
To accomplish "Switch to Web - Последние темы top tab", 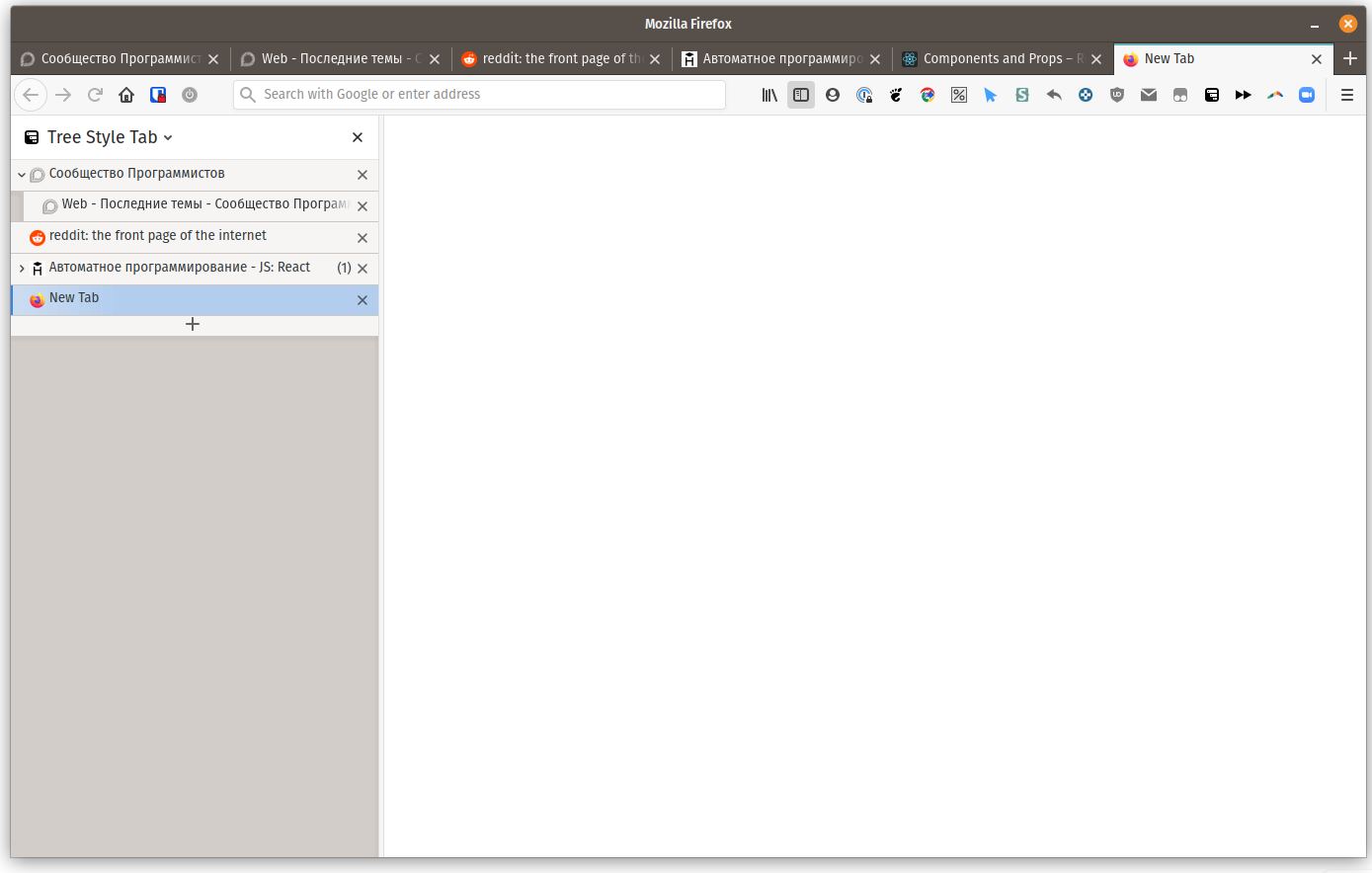I will (x=340, y=59).
